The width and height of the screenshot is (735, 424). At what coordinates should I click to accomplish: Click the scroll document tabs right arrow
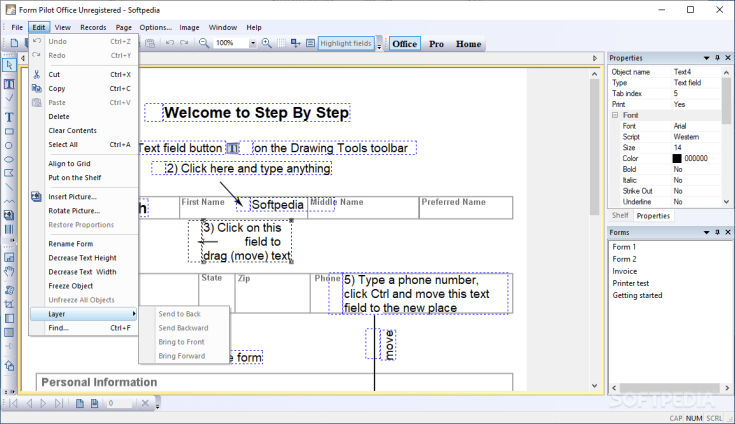click(x=594, y=58)
